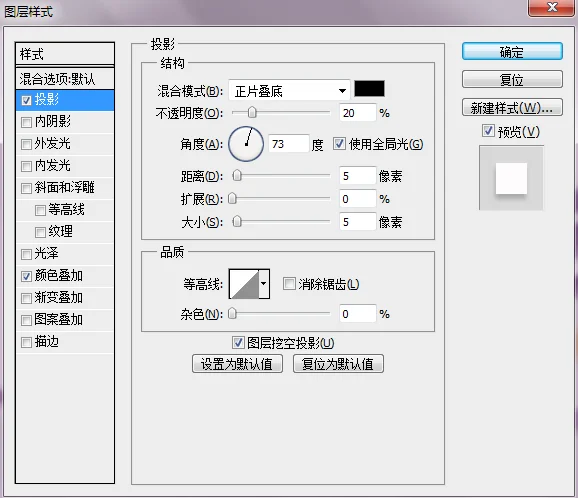The height and width of the screenshot is (498, 578).
Task: Enable the 渐变叠加 checkbox
Action: click(x=26, y=298)
